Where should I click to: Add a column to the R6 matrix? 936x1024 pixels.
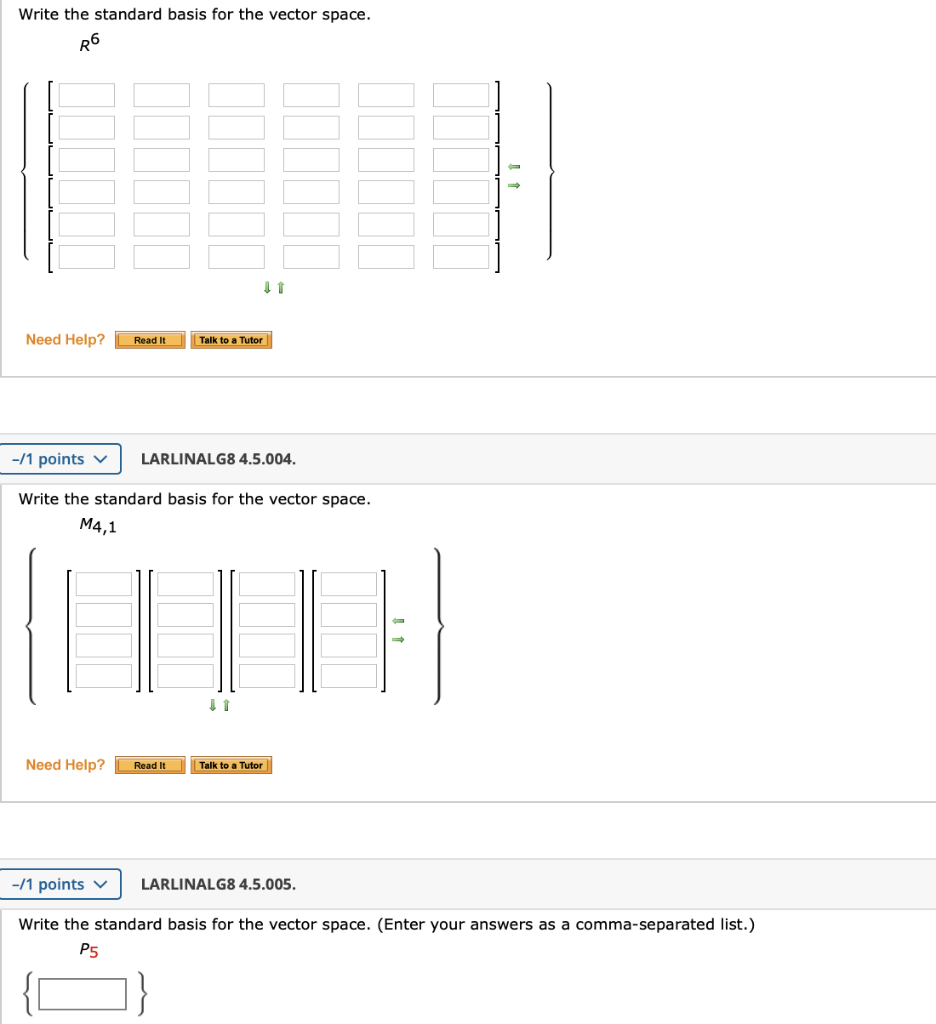pos(514,185)
